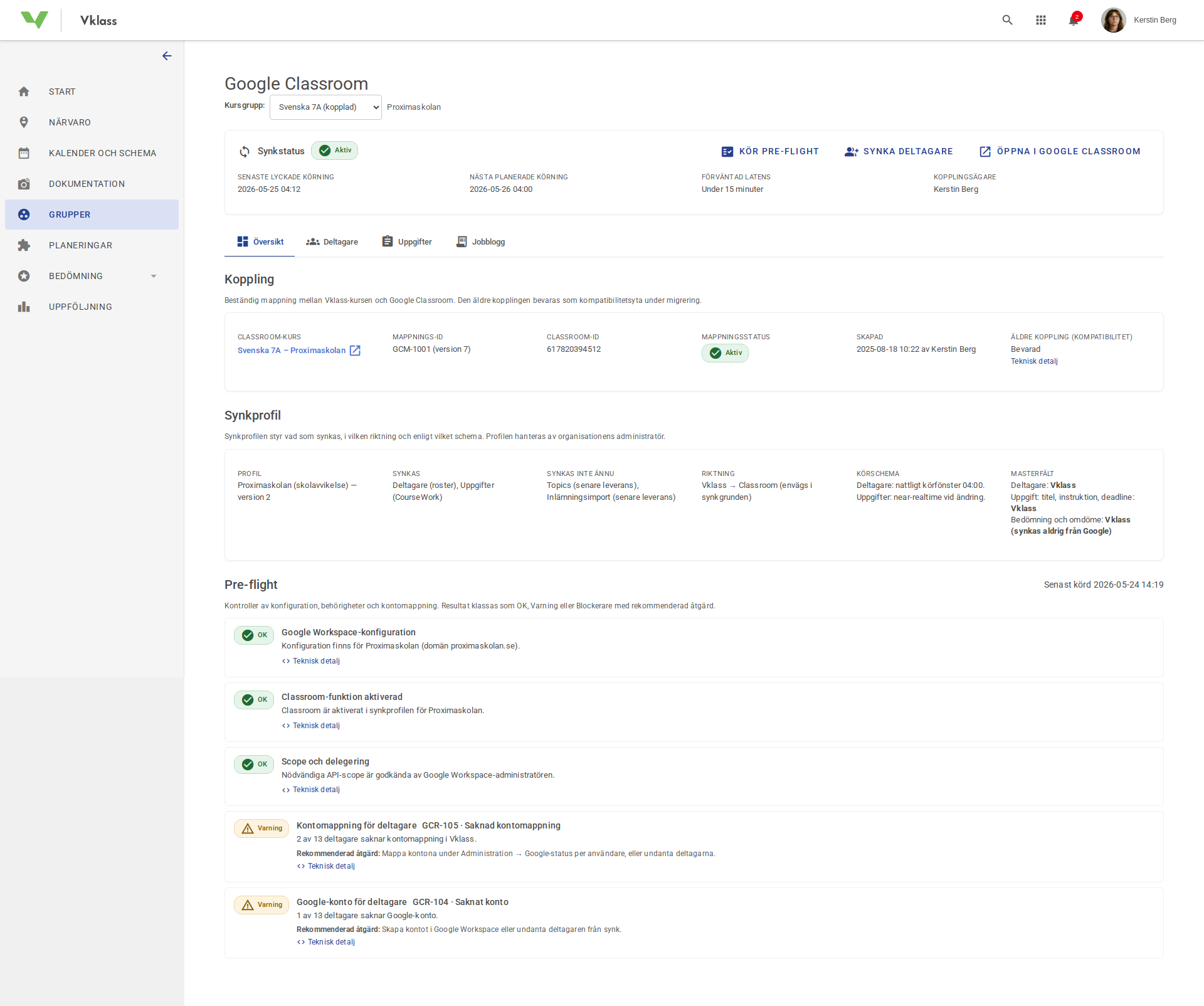The image size is (1204, 1006).
Task: Switch to the Översikt tab
Action: [260, 241]
